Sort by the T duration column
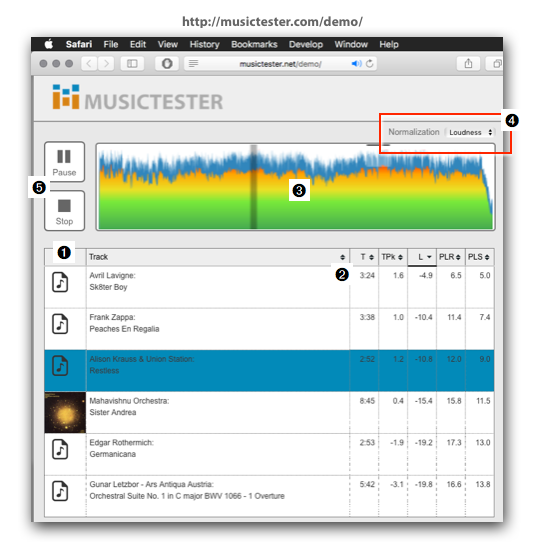Viewport: 539px width, 552px height. pyautogui.click(x=364, y=257)
